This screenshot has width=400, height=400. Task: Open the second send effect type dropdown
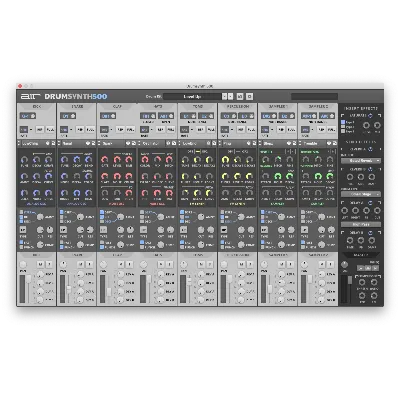(x=361, y=194)
